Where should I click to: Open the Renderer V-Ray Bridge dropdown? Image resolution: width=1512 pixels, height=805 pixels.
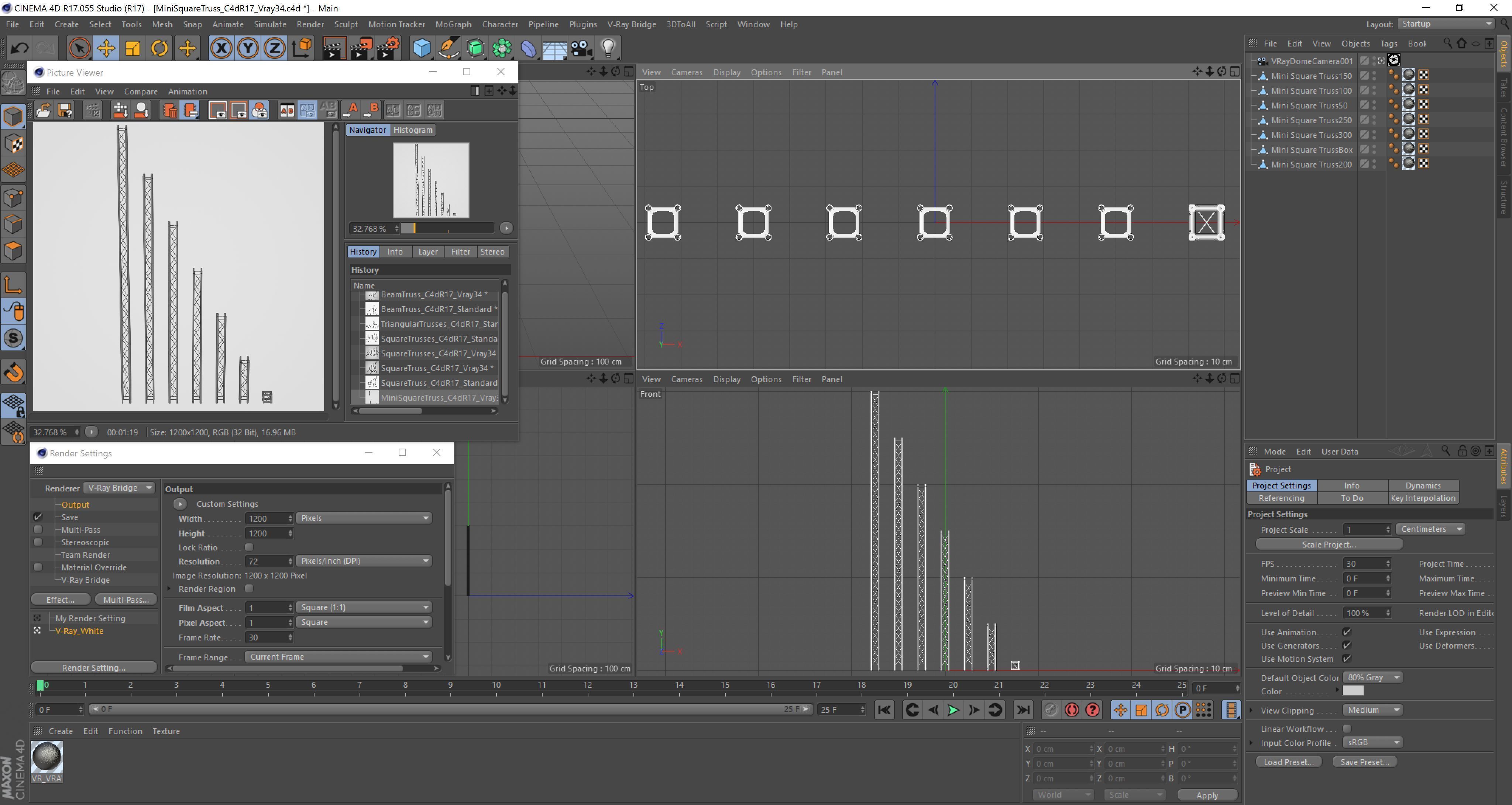pos(119,488)
